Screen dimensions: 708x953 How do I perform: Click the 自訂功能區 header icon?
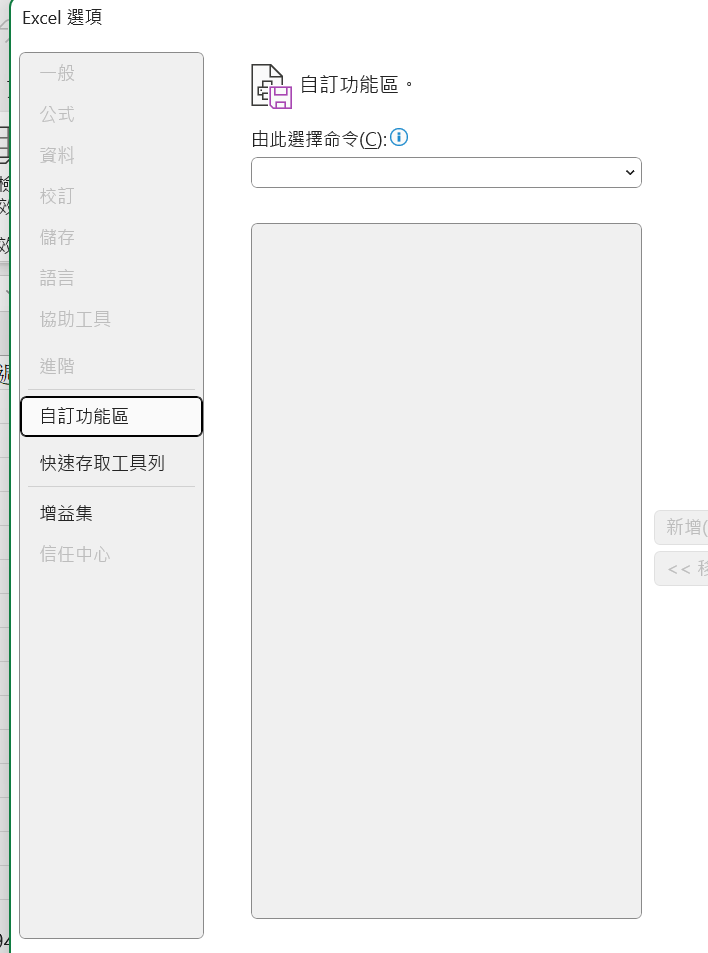272,86
